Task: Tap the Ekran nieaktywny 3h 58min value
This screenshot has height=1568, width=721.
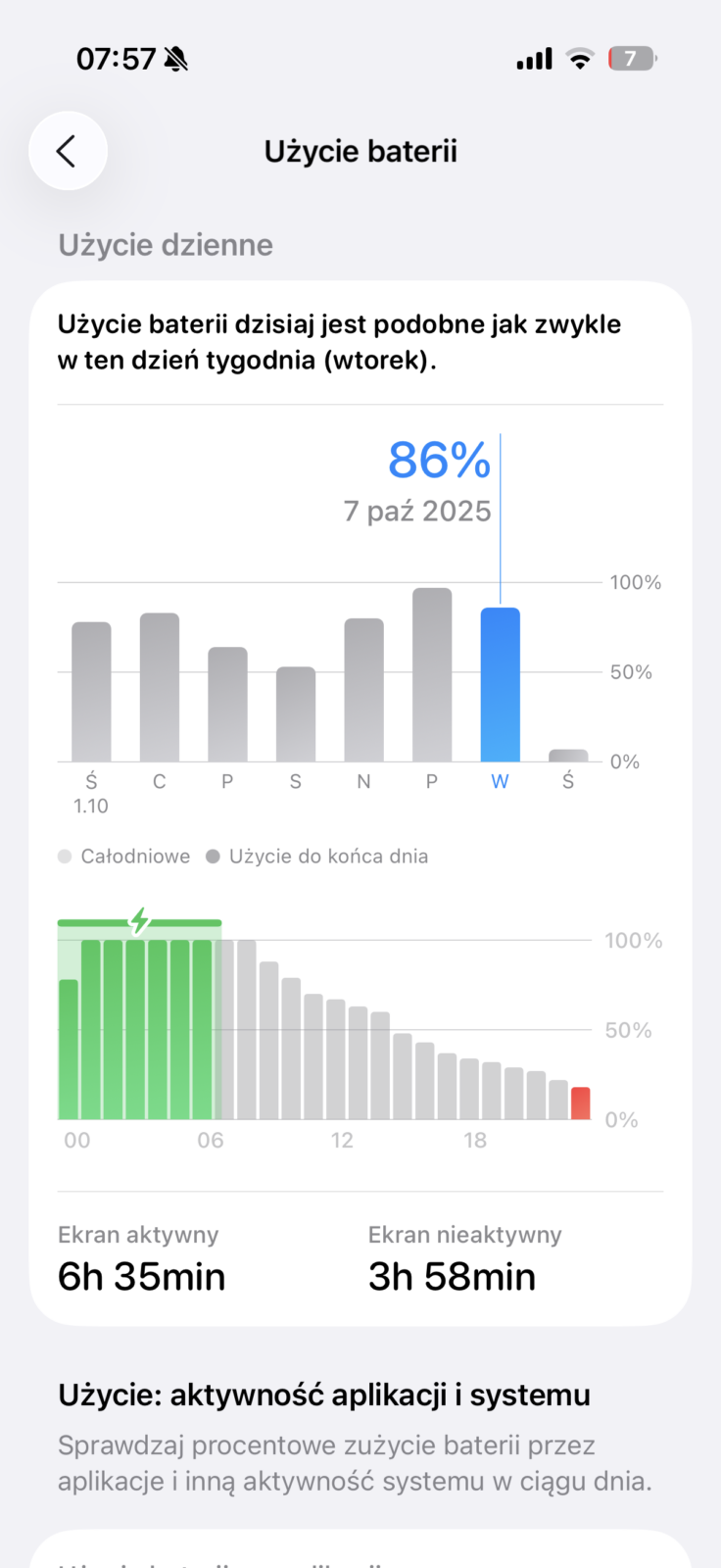Action: [x=452, y=1277]
